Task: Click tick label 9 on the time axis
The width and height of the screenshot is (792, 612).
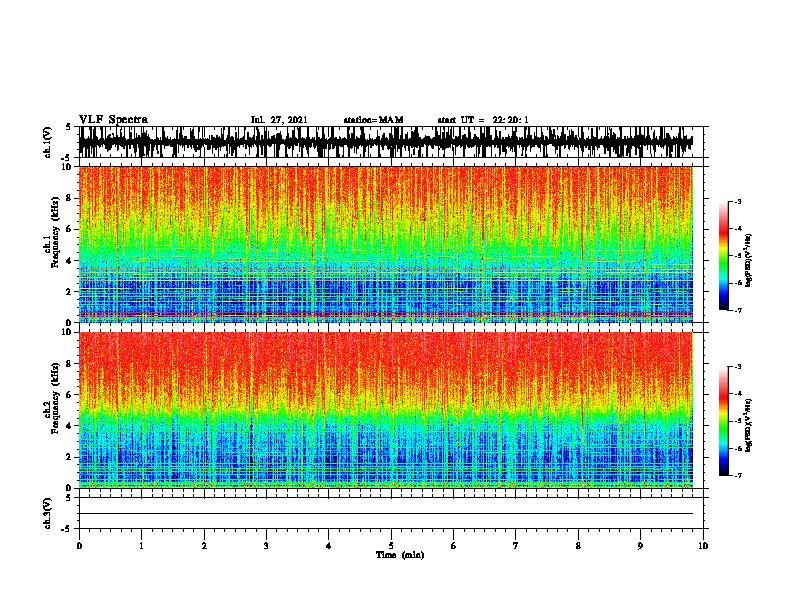Action: click(640, 546)
